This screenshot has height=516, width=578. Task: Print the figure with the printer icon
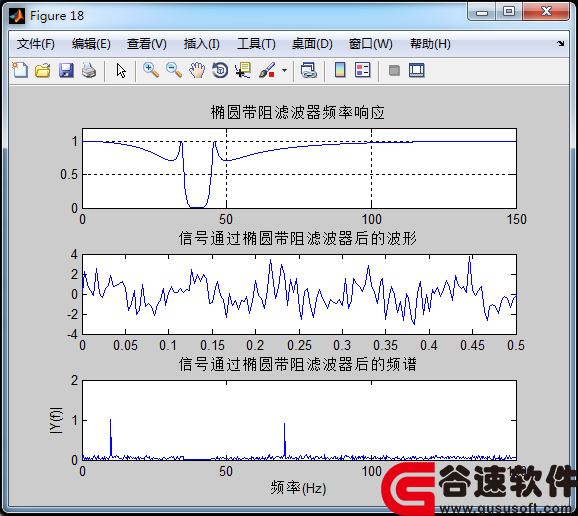pyautogui.click(x=89, y=70)
